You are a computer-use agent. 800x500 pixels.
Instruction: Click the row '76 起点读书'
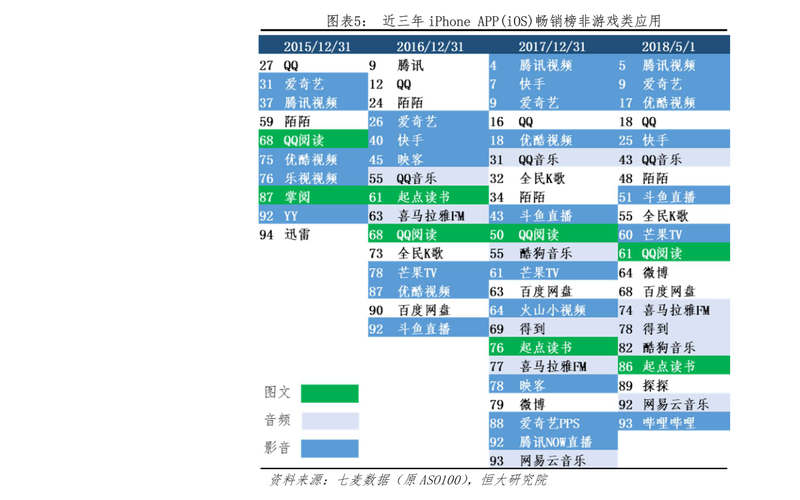[553, 347]
